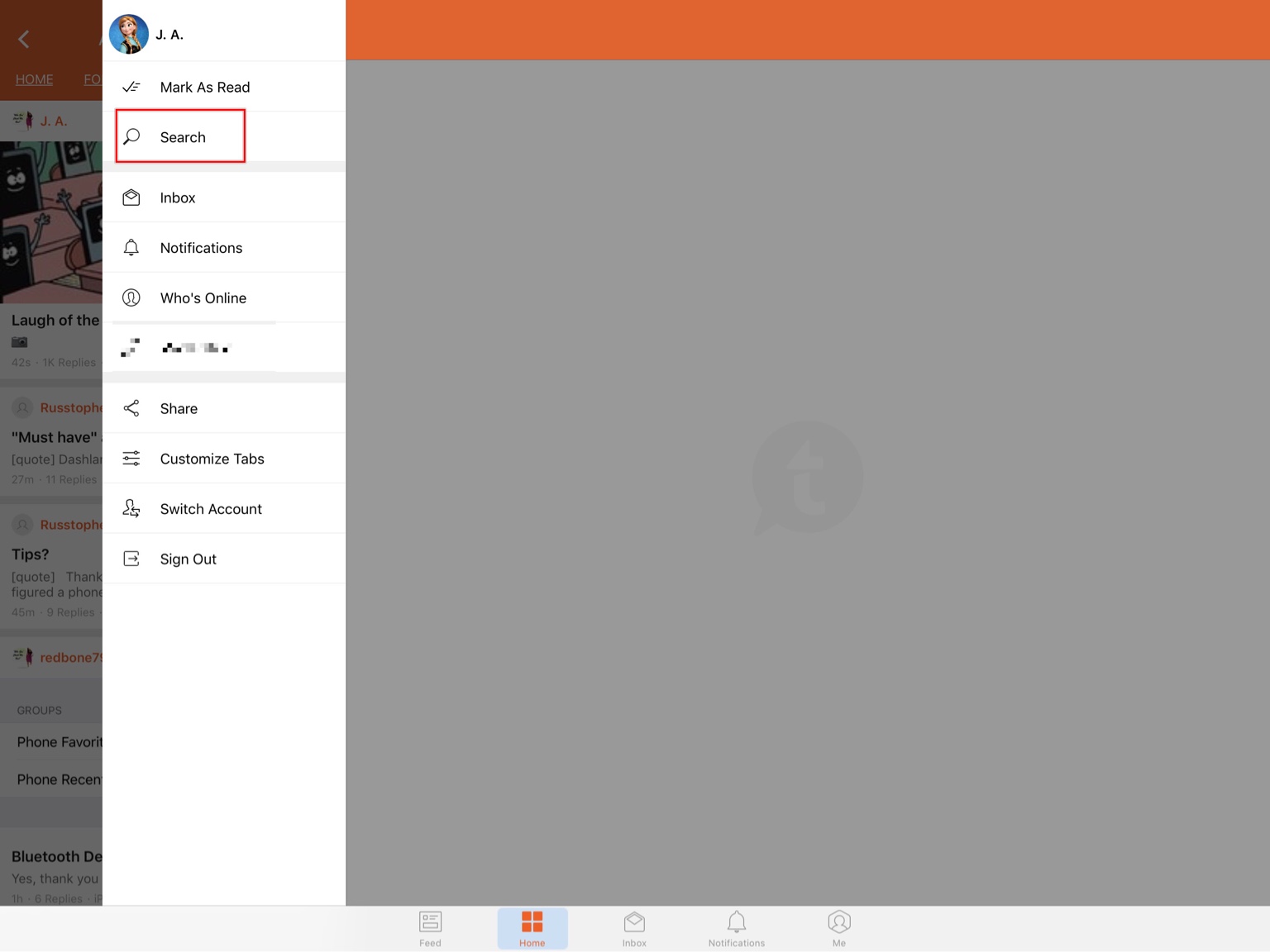Viewport: 1270px width, 952px height.
Task: Click the Sign Out icon
Action: (x=131, y=559)
